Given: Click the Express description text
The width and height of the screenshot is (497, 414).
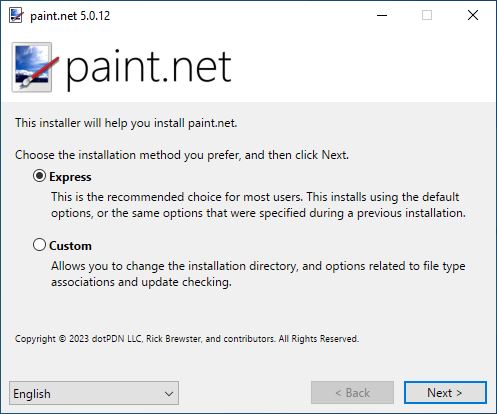Looking at the screenshot, I should [x=258, y=205].
